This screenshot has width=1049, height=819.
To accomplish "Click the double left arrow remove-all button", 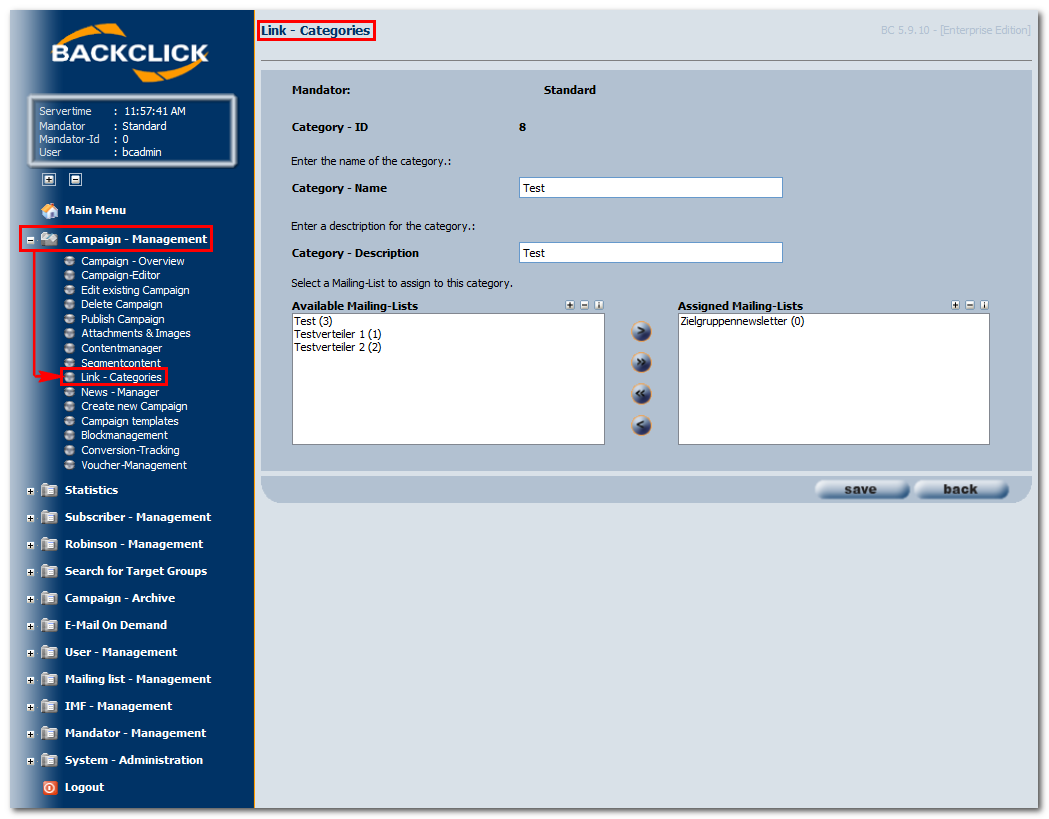I will pos(642,394).
